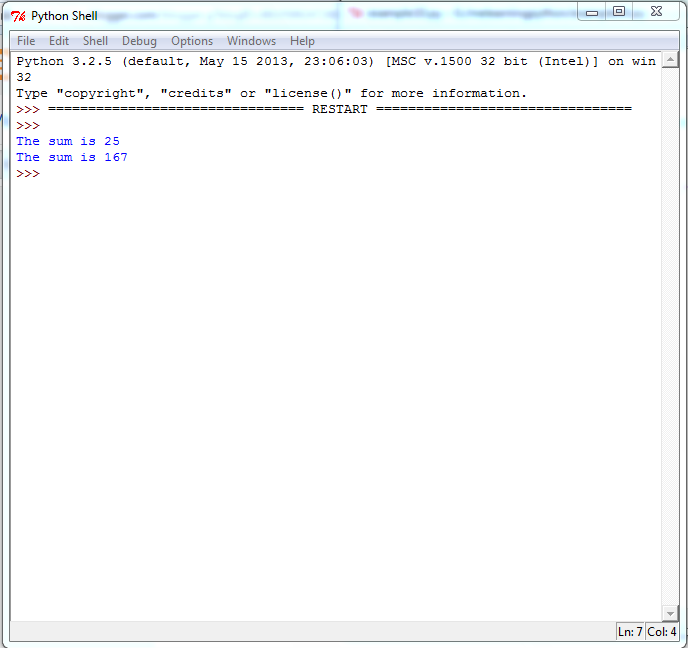Minimize the Python Shell window

(x=592, y=12)
